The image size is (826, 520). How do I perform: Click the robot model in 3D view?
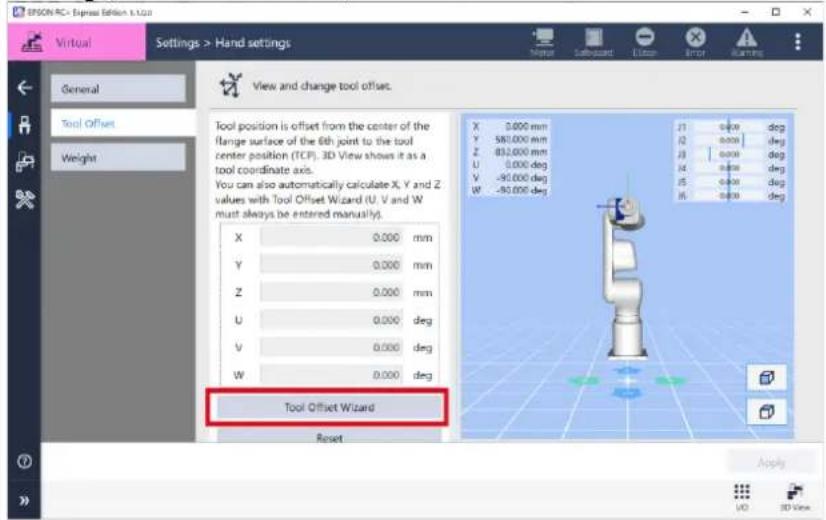tap(625, 277)
